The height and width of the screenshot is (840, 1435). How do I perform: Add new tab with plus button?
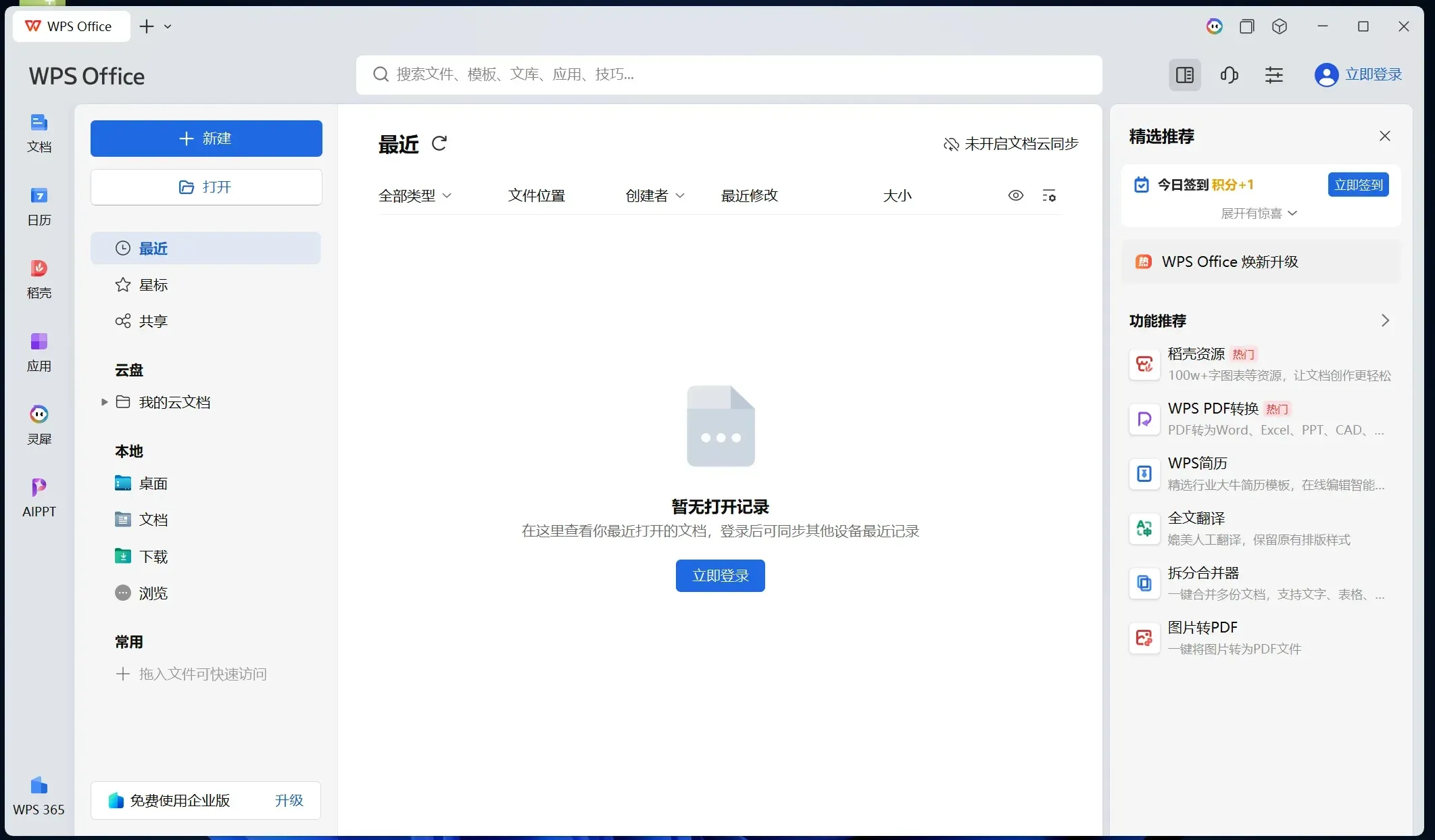point(146,26)
